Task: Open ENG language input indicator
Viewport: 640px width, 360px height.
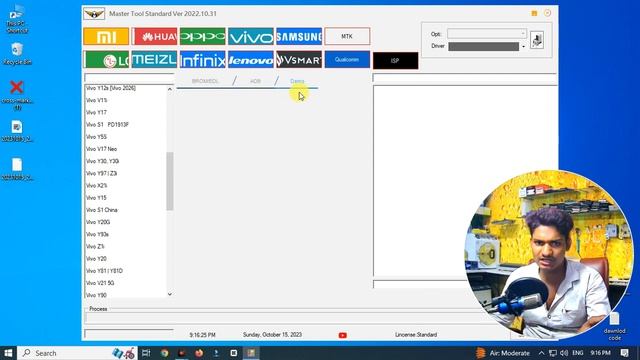Action: point(578,353)
